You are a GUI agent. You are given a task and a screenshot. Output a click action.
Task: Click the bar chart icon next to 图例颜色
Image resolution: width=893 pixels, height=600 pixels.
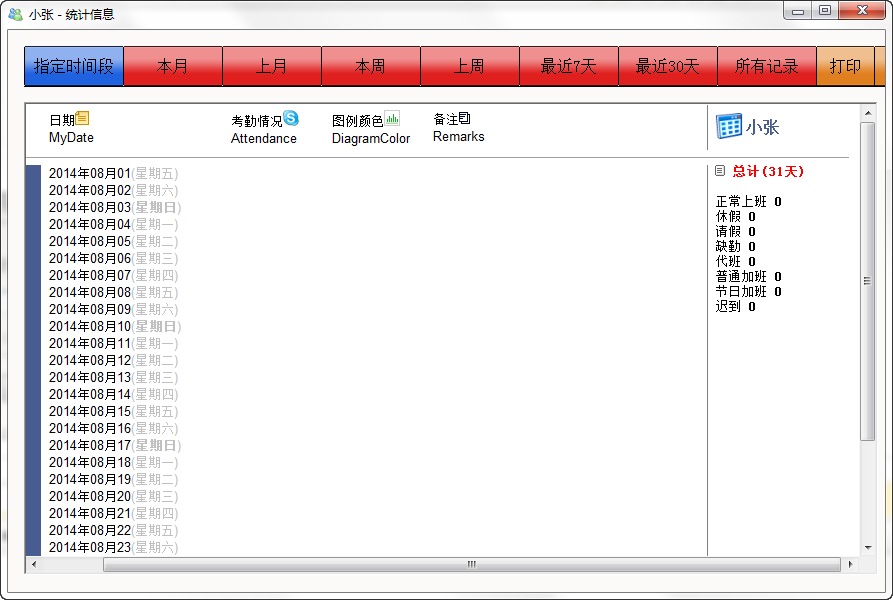click(x=391, y=117)
